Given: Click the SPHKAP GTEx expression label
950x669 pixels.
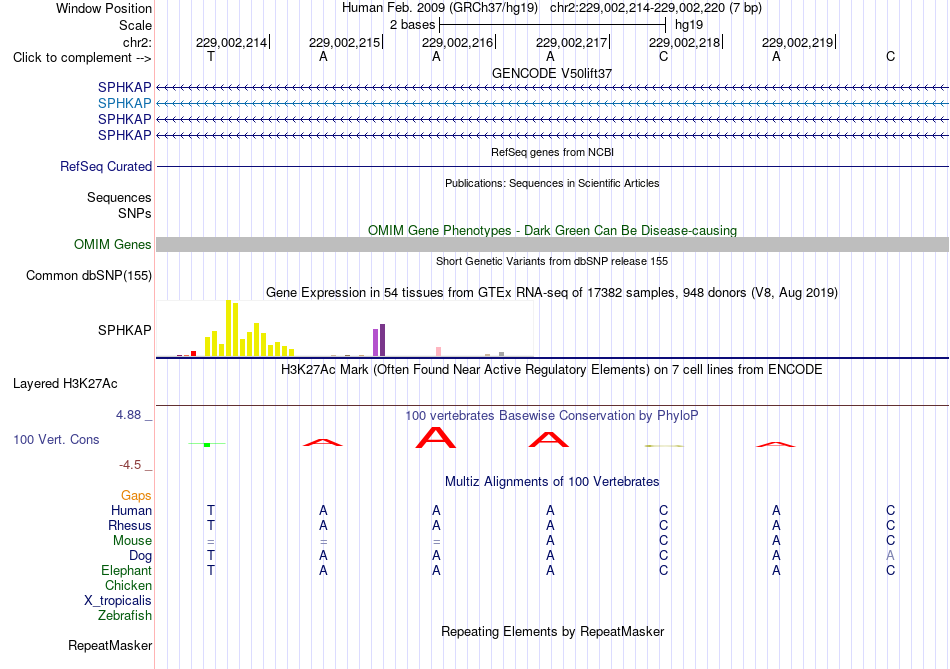Looking at the screenshot, I should pos(124,330).
